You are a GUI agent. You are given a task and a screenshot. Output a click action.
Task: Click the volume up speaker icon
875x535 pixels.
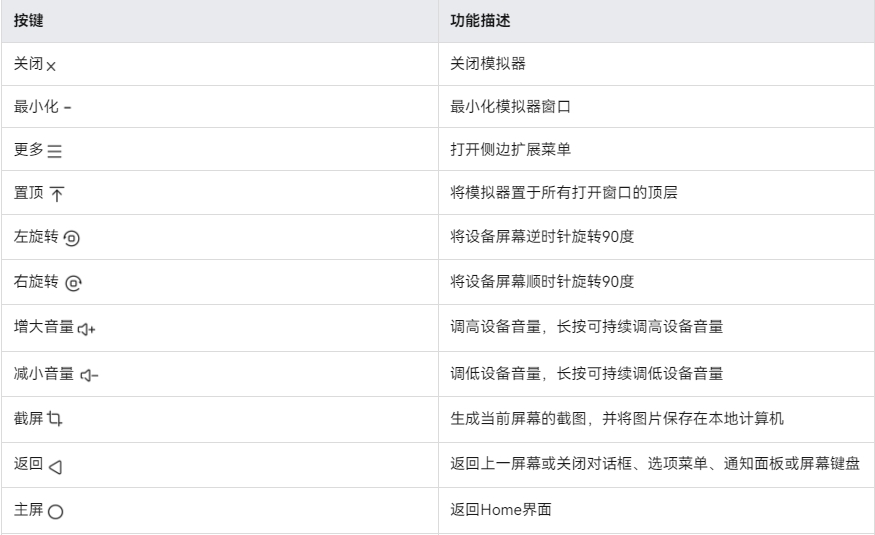pyautogui.click(x=86, y=329)
